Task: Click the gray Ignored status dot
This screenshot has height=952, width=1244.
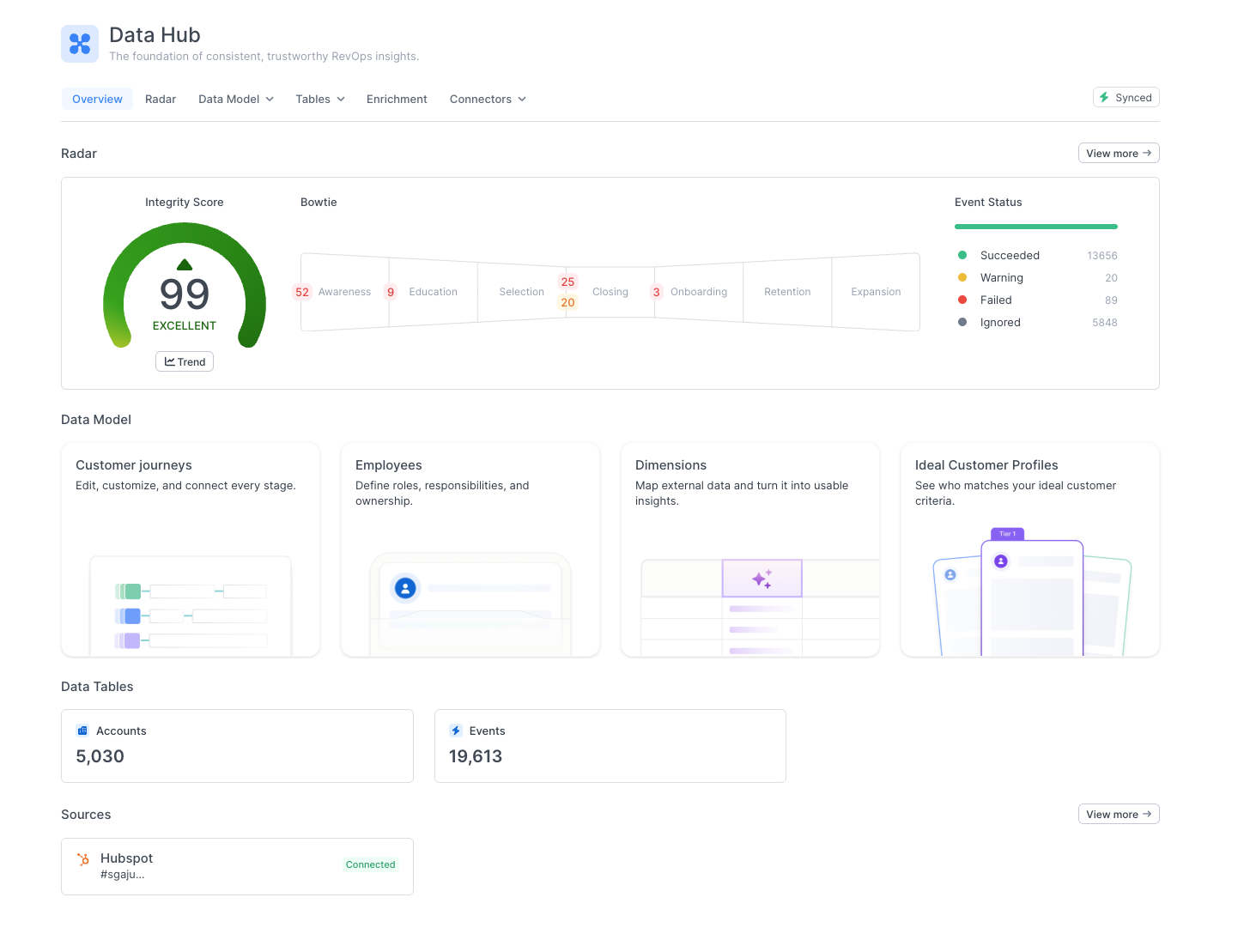Action: 962,322
